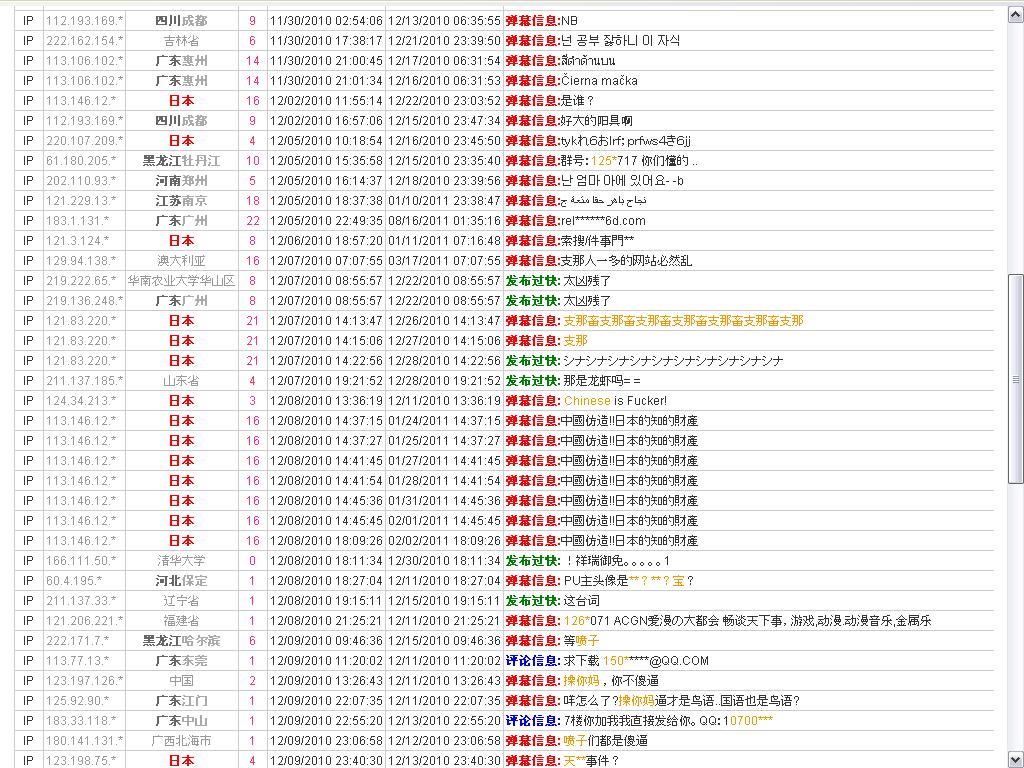The height and width of the screenshot is (768, 1024).
Task: Click location 华南农业大学华山区
Action: (x=182, y=281)
